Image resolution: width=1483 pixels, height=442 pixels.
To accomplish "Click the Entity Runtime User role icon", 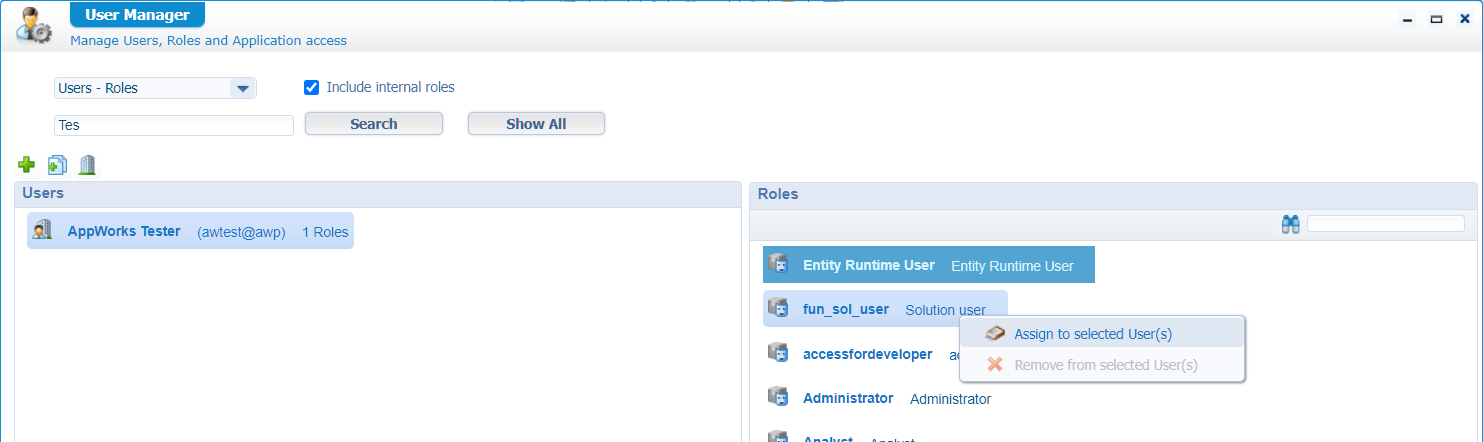I will click(778, 265).
